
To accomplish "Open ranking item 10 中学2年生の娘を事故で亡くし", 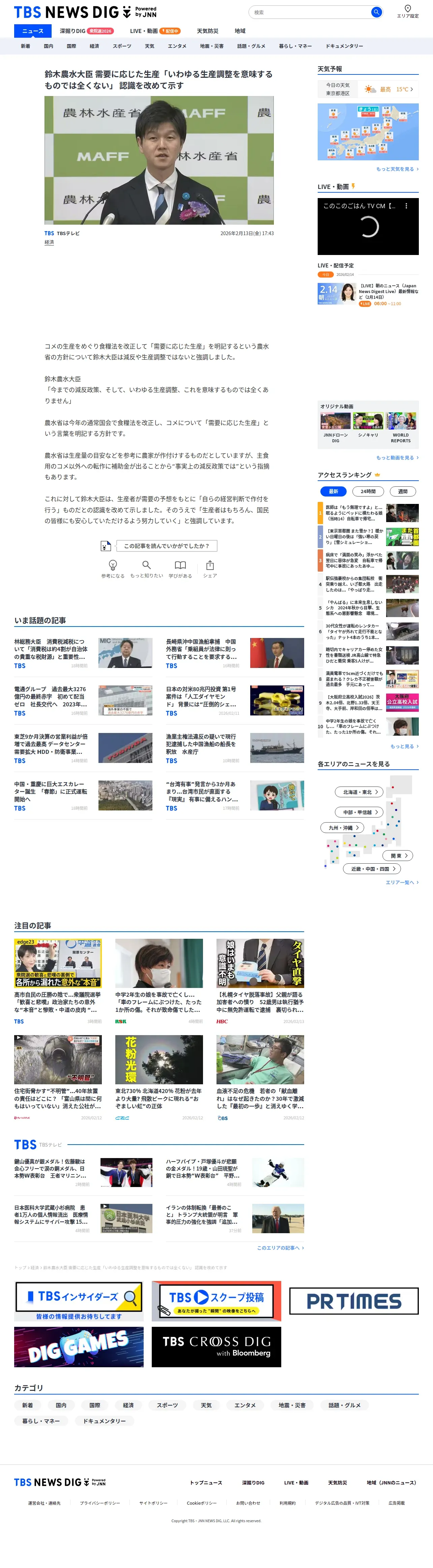I will [368, 727].
